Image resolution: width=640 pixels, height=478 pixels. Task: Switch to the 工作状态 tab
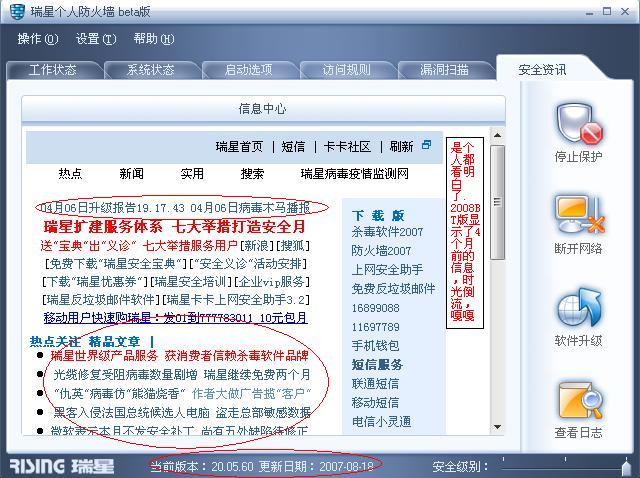[53, 70]
